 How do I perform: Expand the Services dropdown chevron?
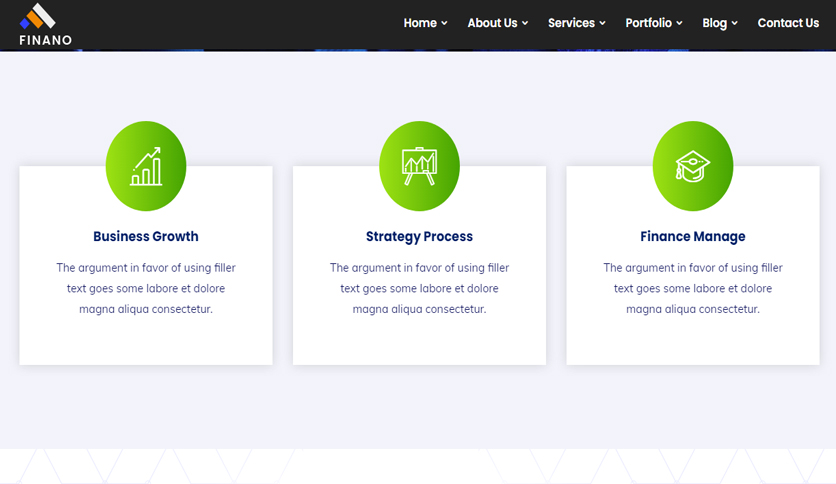pyautogui.click(x=602, y=23)
